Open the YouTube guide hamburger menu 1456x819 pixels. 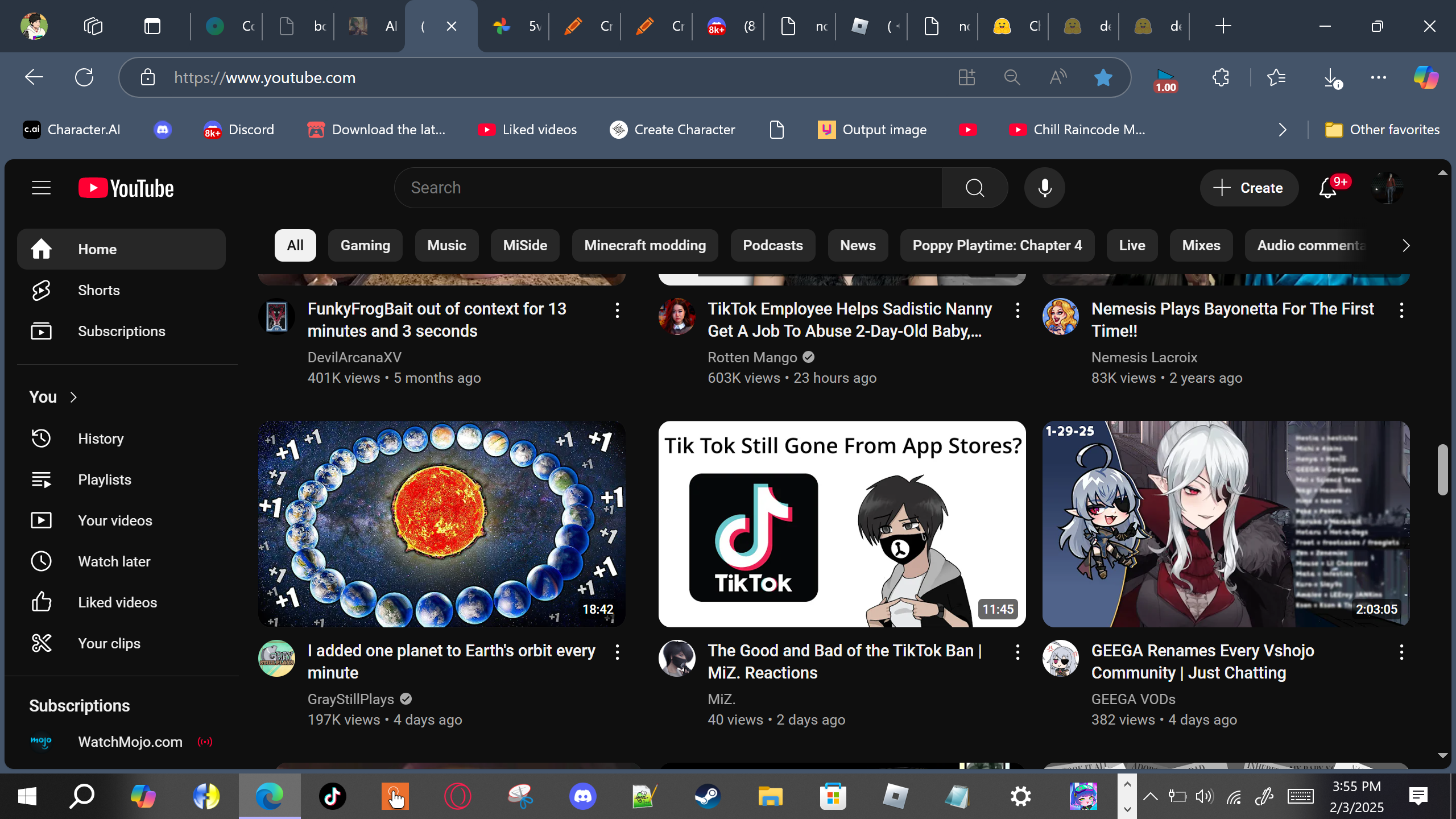pos(41,188)
